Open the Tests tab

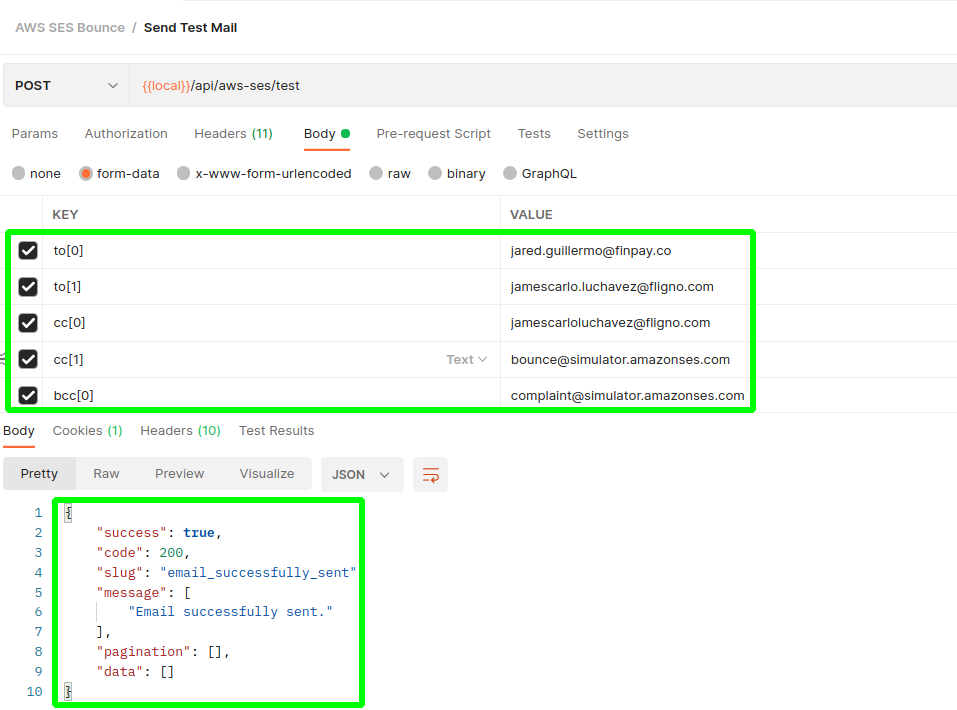click(x=534, y=134)
